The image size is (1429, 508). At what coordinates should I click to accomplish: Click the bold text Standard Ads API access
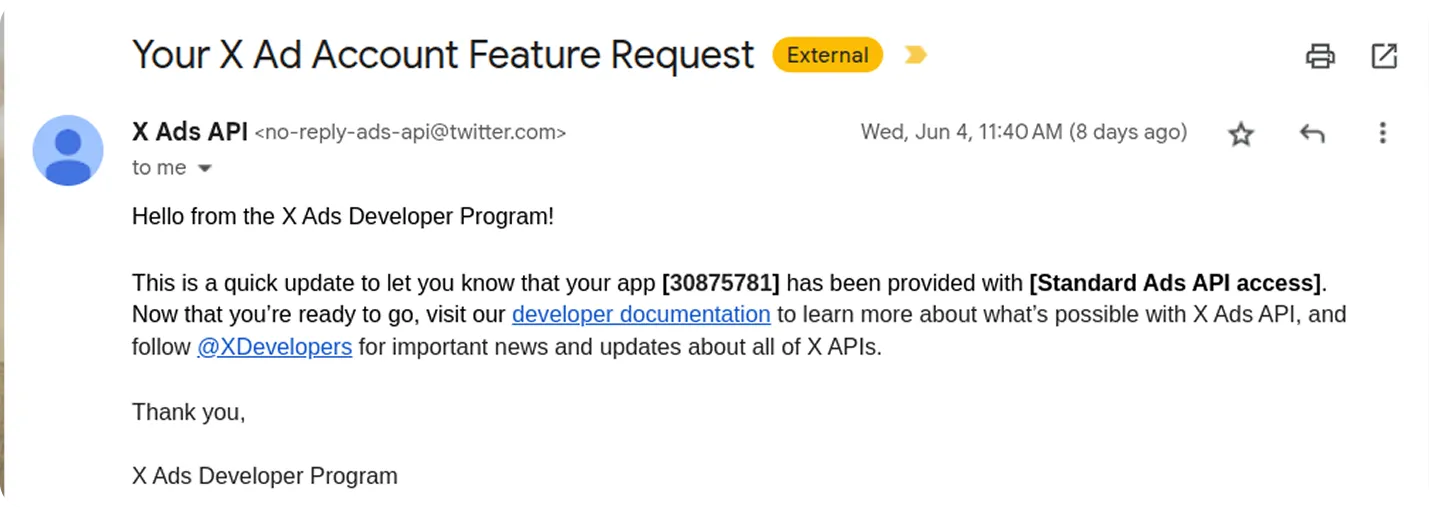click(1176, 282)
